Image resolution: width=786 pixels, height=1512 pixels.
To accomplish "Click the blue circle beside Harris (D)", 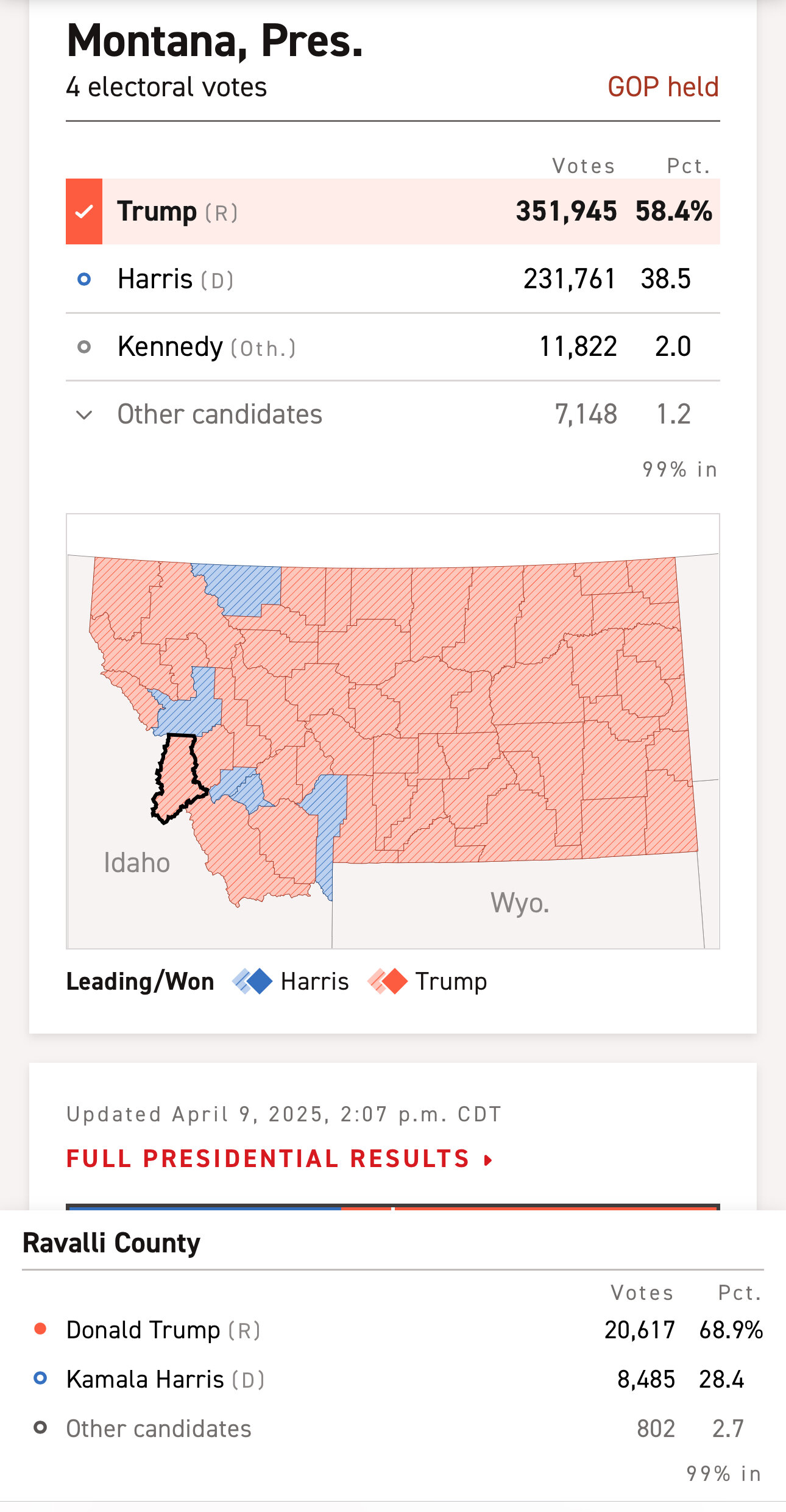I will [85, 279].
